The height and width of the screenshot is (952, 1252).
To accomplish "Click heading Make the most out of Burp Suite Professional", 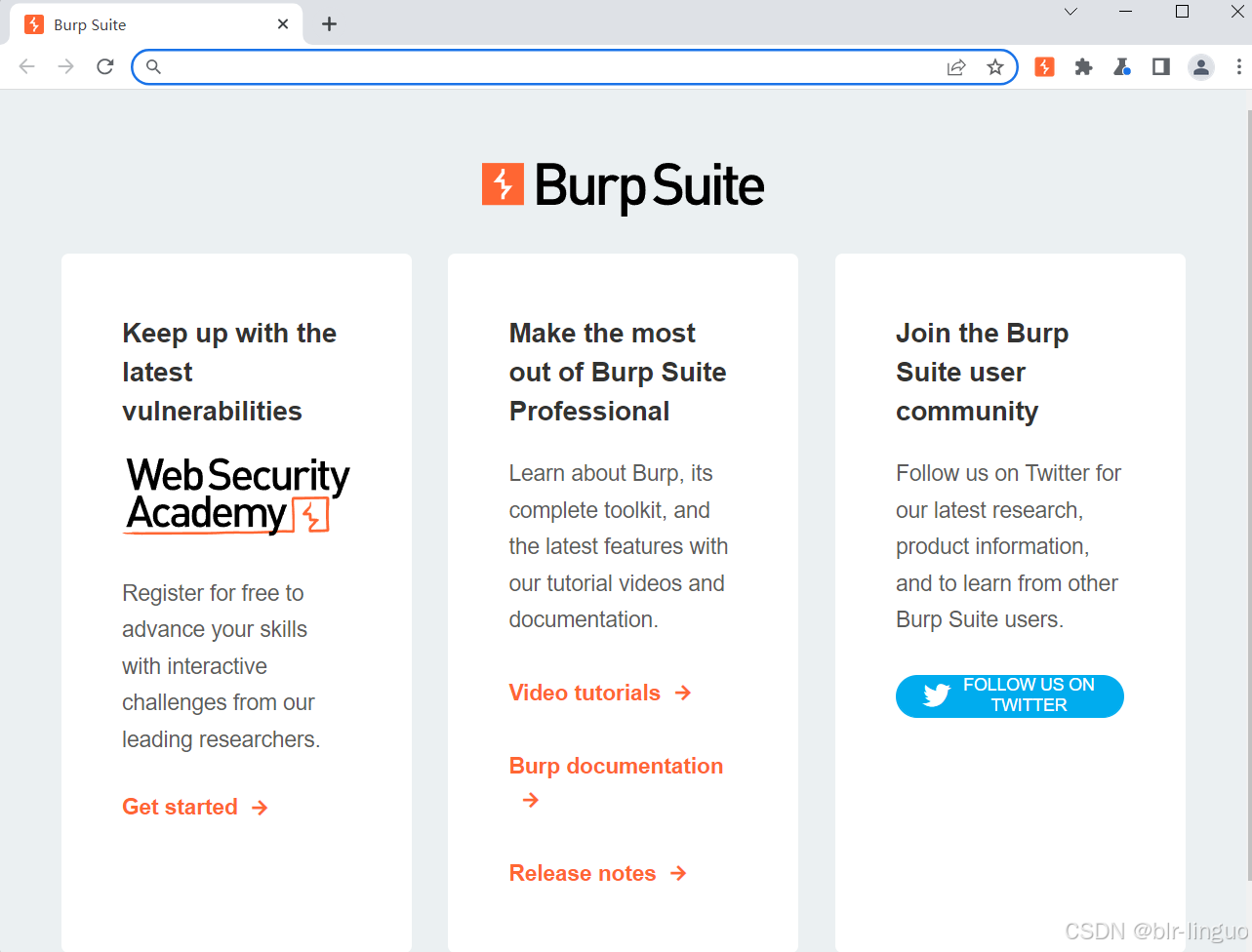I will click(x=618, y=372).
